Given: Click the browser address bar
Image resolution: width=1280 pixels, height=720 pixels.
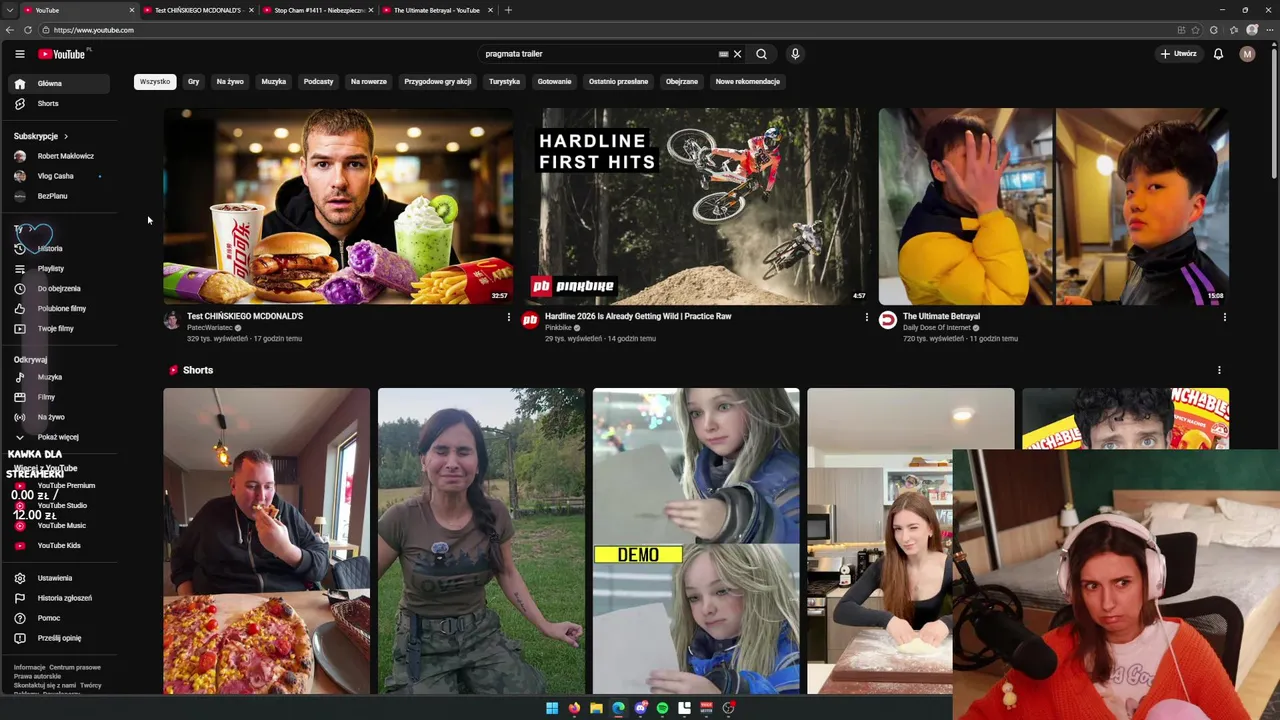Looking at the screenshot, I should (x=600, y=30).
